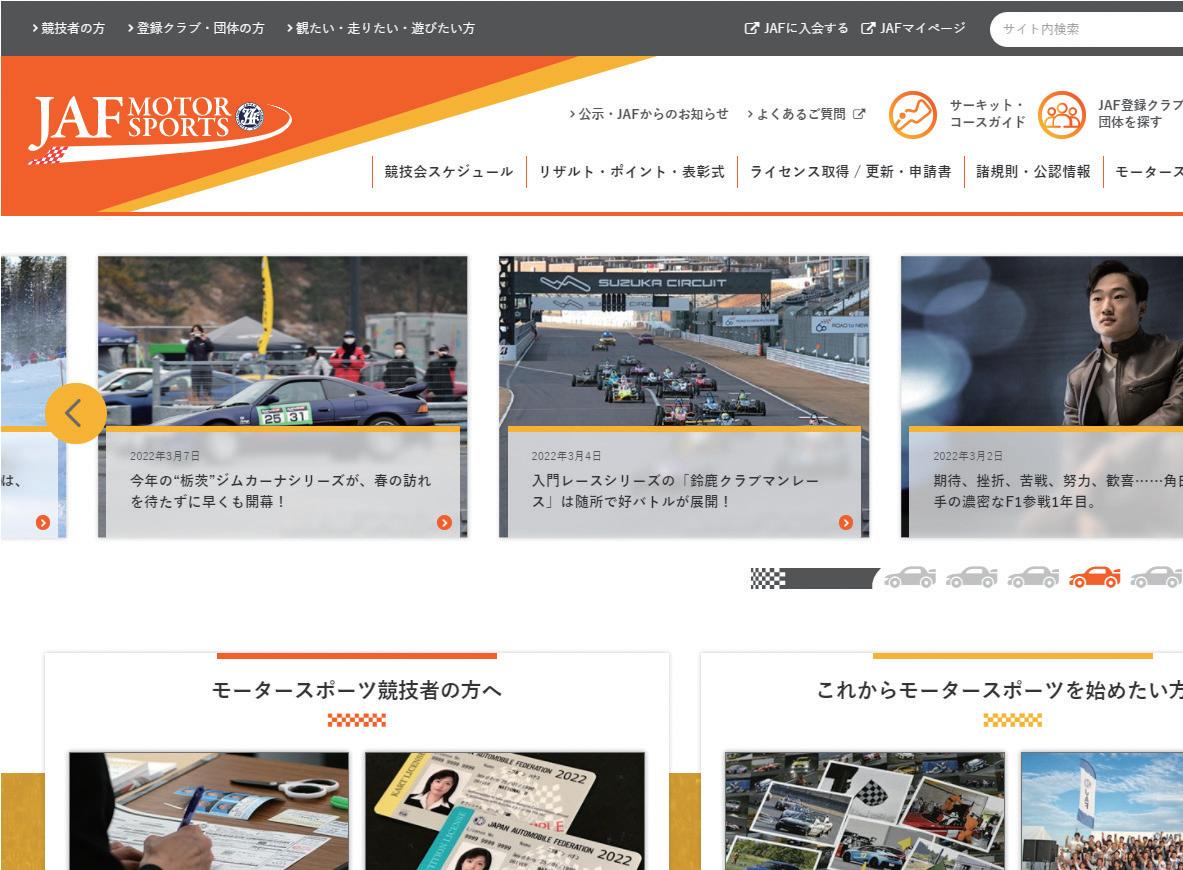Go to previous slide with yellow arrow
This screenshot has width=1183, height=870.
tap(75, 413)
